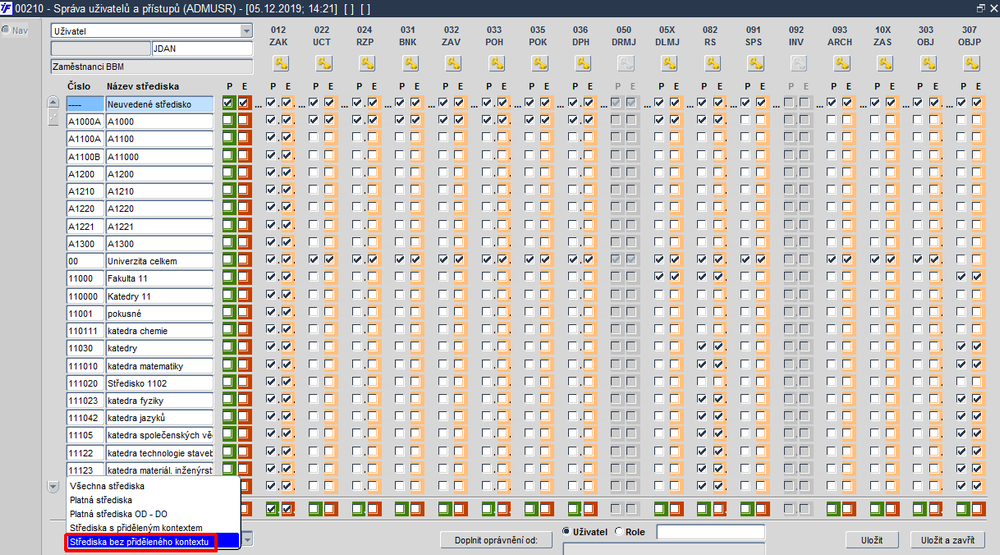Open the key icon under 093 ARCH

point(842,63)
